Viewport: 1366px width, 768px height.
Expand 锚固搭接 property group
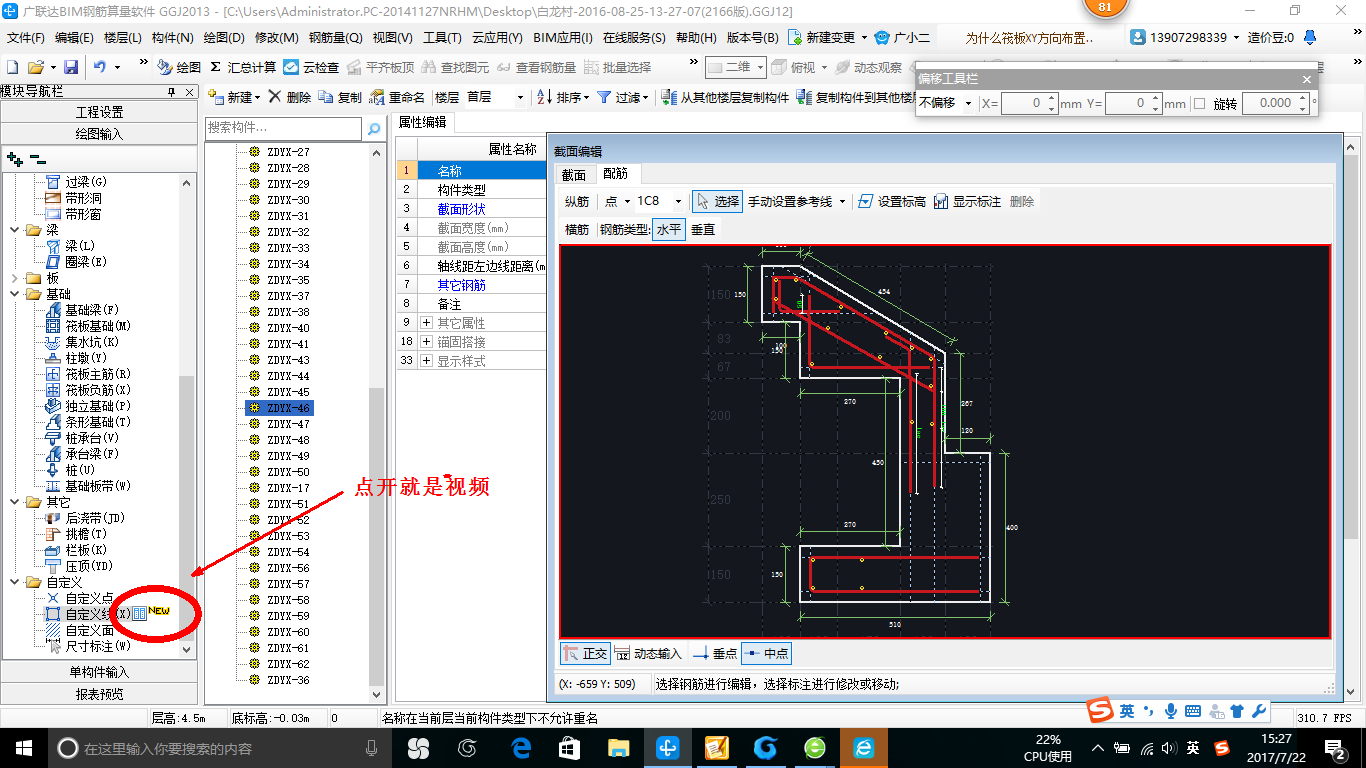[x=426, y=342]
